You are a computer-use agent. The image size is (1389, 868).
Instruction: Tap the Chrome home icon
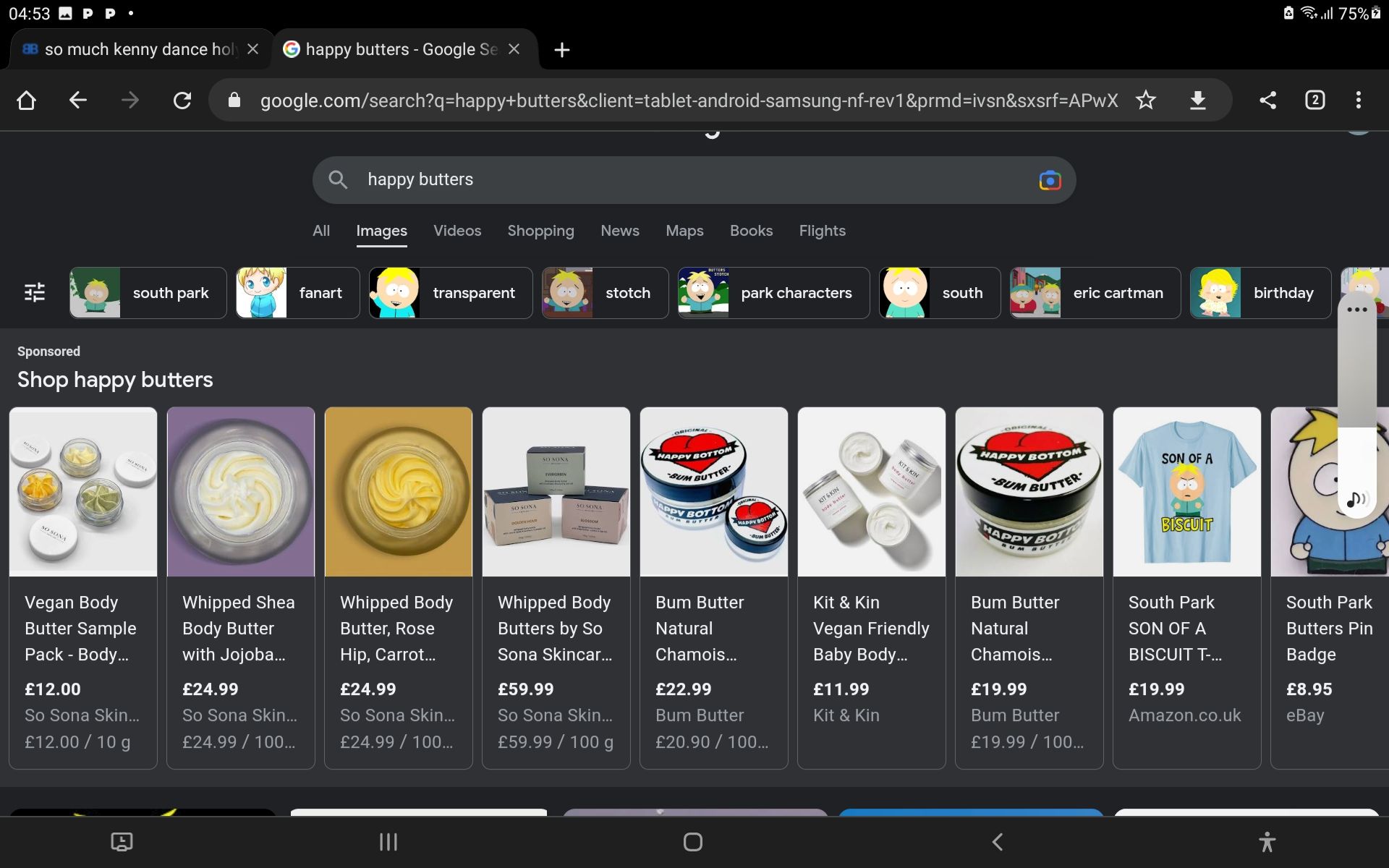tap(27, 100)
